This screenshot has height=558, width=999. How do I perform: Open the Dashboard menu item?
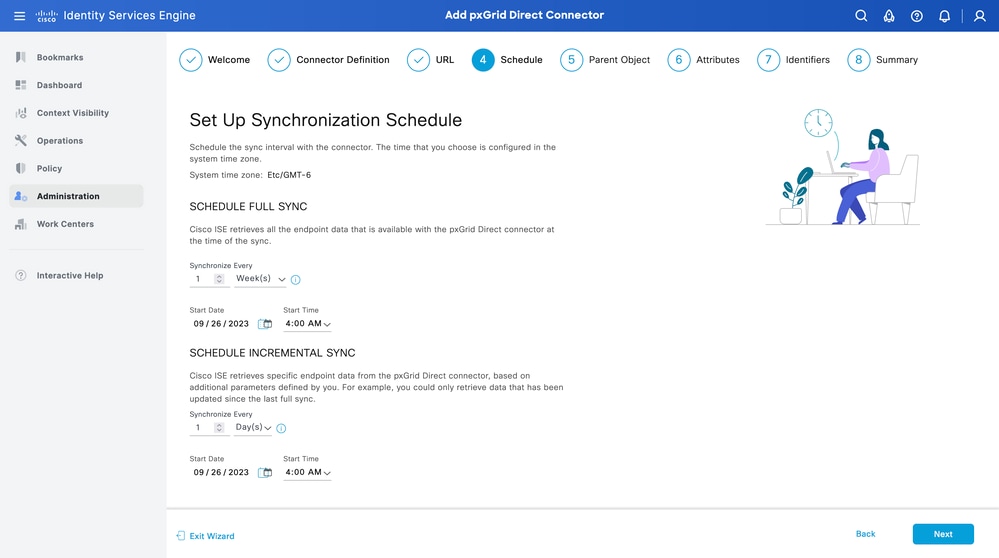(x=59, y=85)
